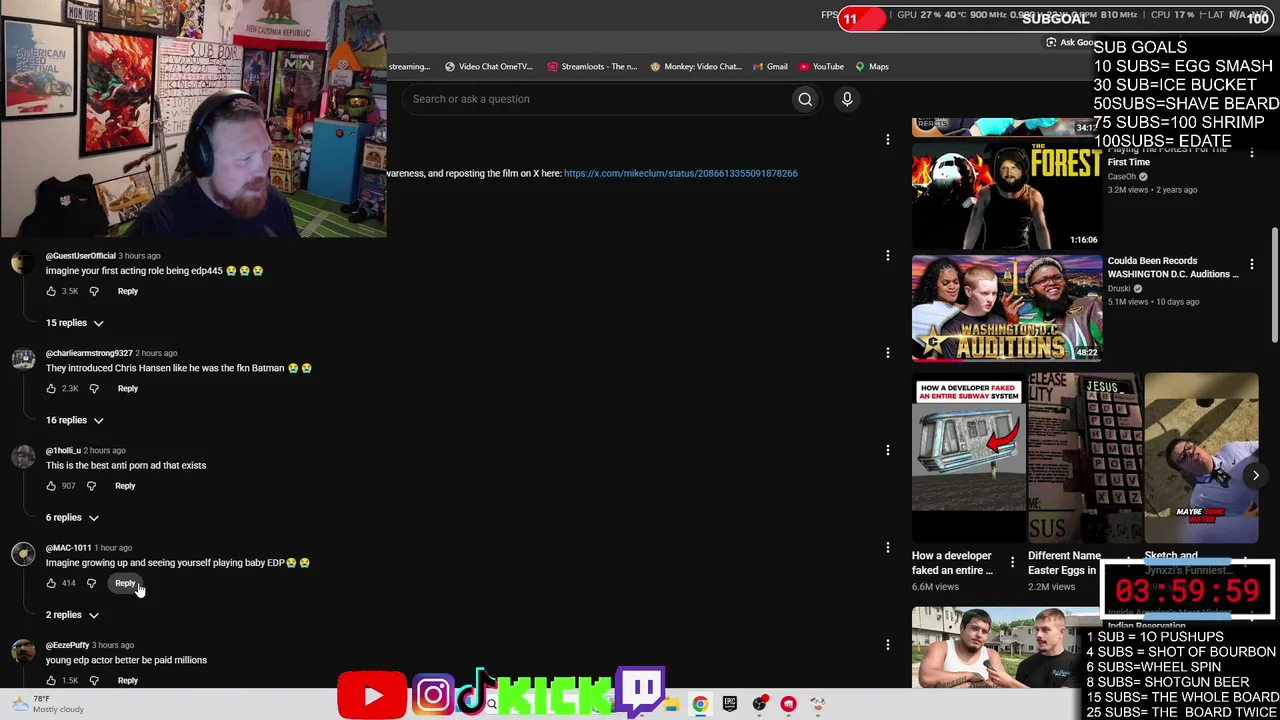Dislike the @GuestUserOfficial comment
1280x720 pixels.
(94, 291)
